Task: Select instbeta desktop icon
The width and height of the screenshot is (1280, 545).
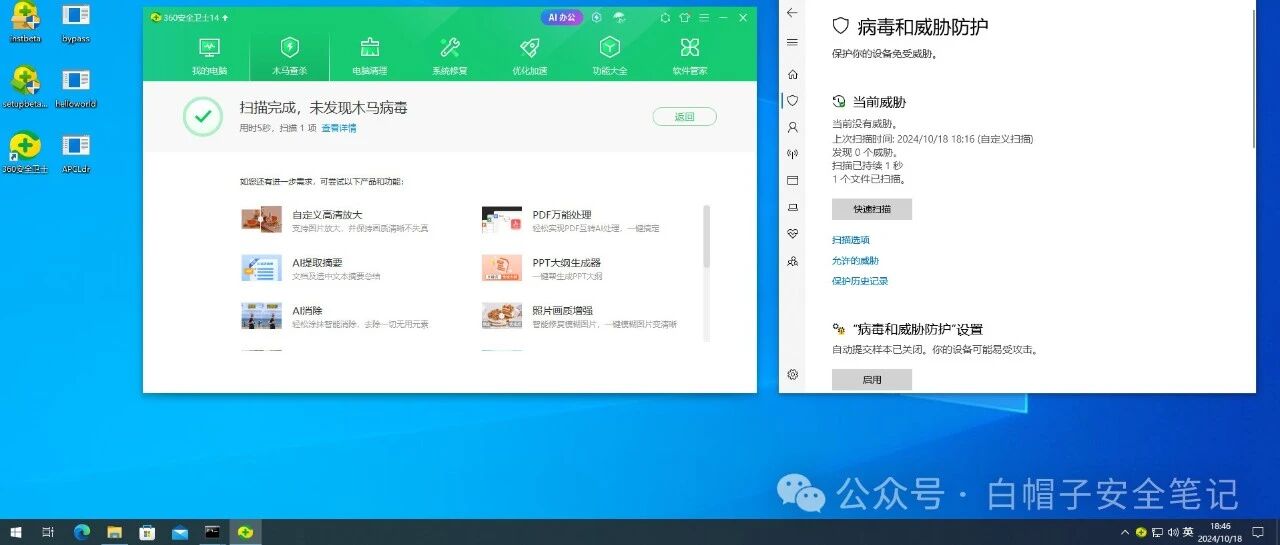Action: [25, 24]
